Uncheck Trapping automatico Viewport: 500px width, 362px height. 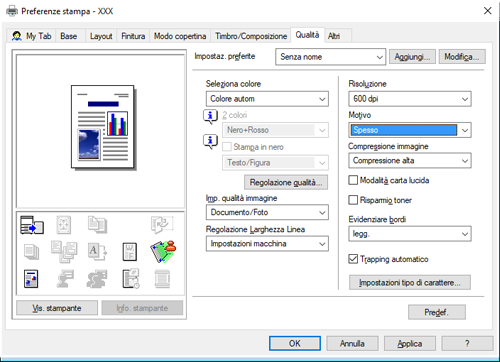pyautogui.click(x=353, y=259)
